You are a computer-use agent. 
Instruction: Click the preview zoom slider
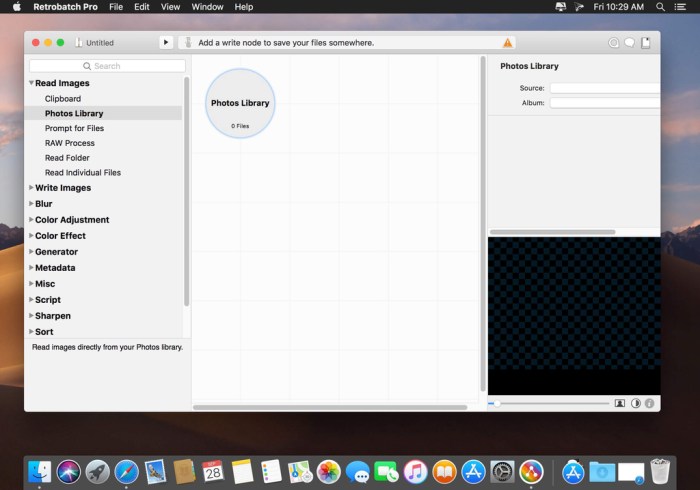click(550, 403)
